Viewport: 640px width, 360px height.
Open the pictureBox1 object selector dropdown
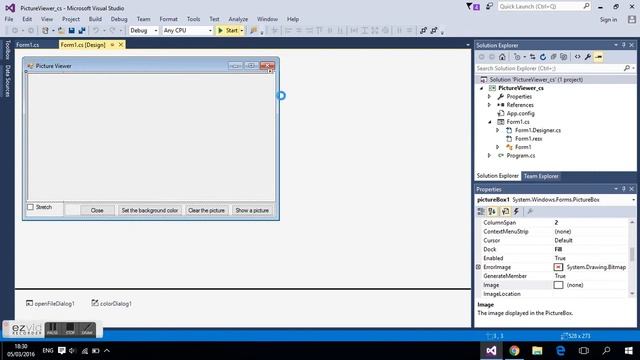click(633, 200)
